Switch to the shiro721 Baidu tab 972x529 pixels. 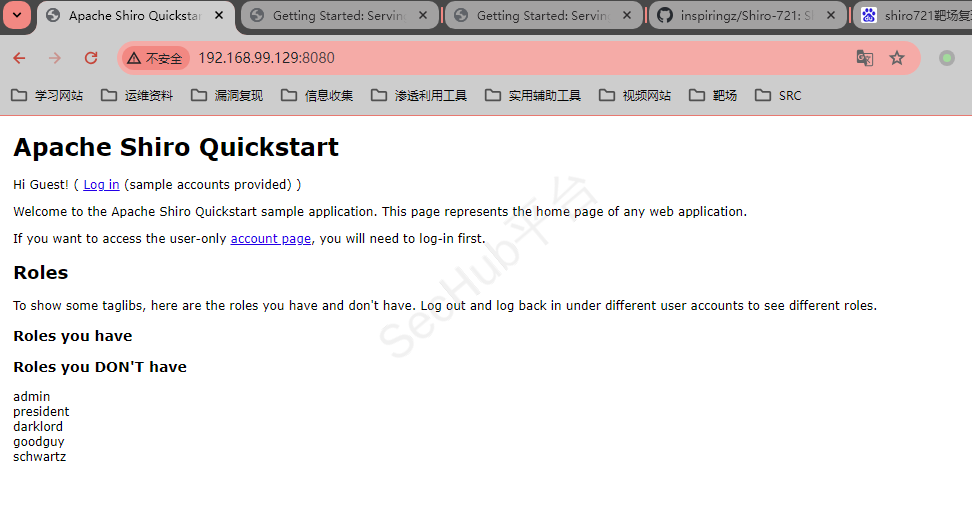(915, 15)
